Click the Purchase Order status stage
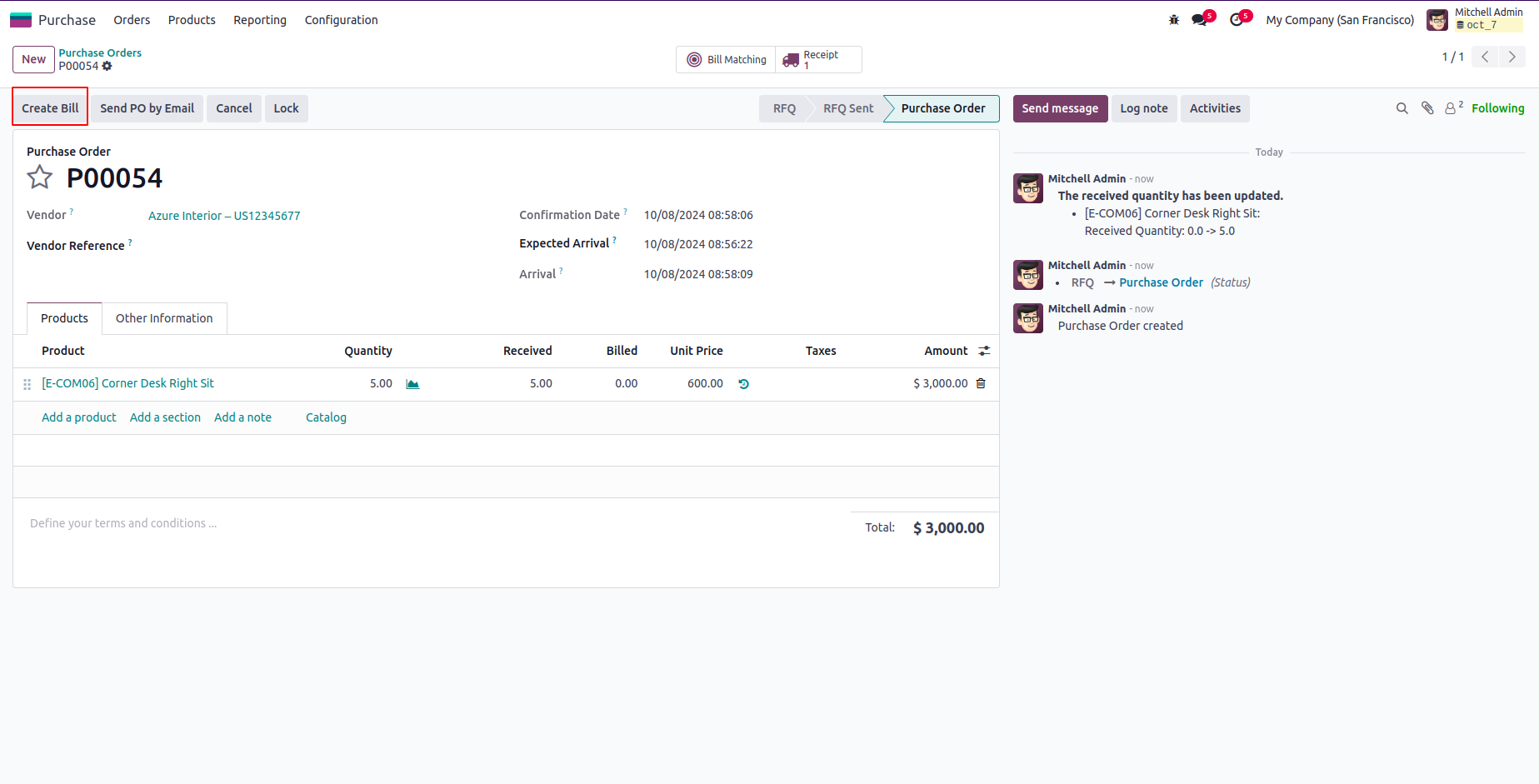Viewport: 1539px width, 784px height. point(943,108)
